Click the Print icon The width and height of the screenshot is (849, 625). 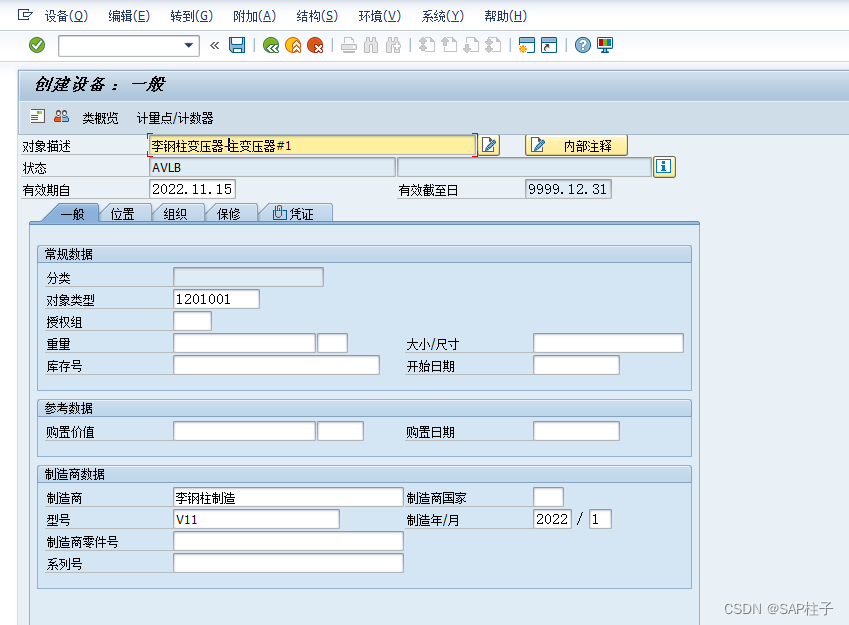349,45
